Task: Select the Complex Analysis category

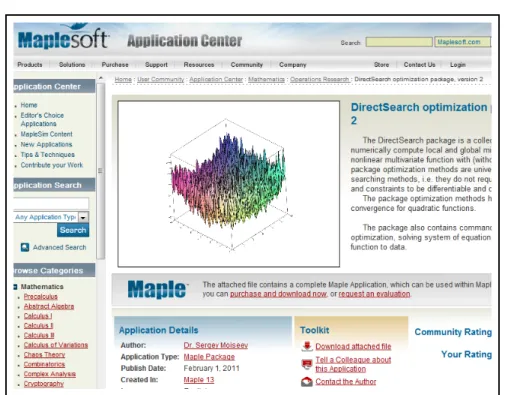Action: [x=50, y=374]
